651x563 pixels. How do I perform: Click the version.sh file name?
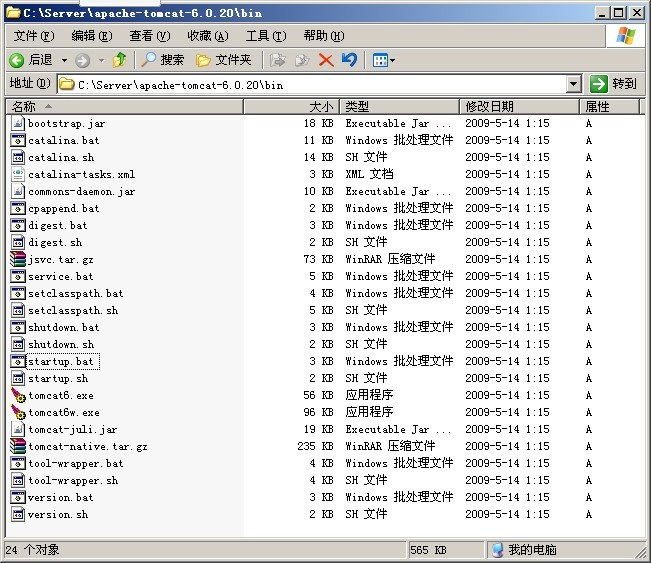coord(58,514)
